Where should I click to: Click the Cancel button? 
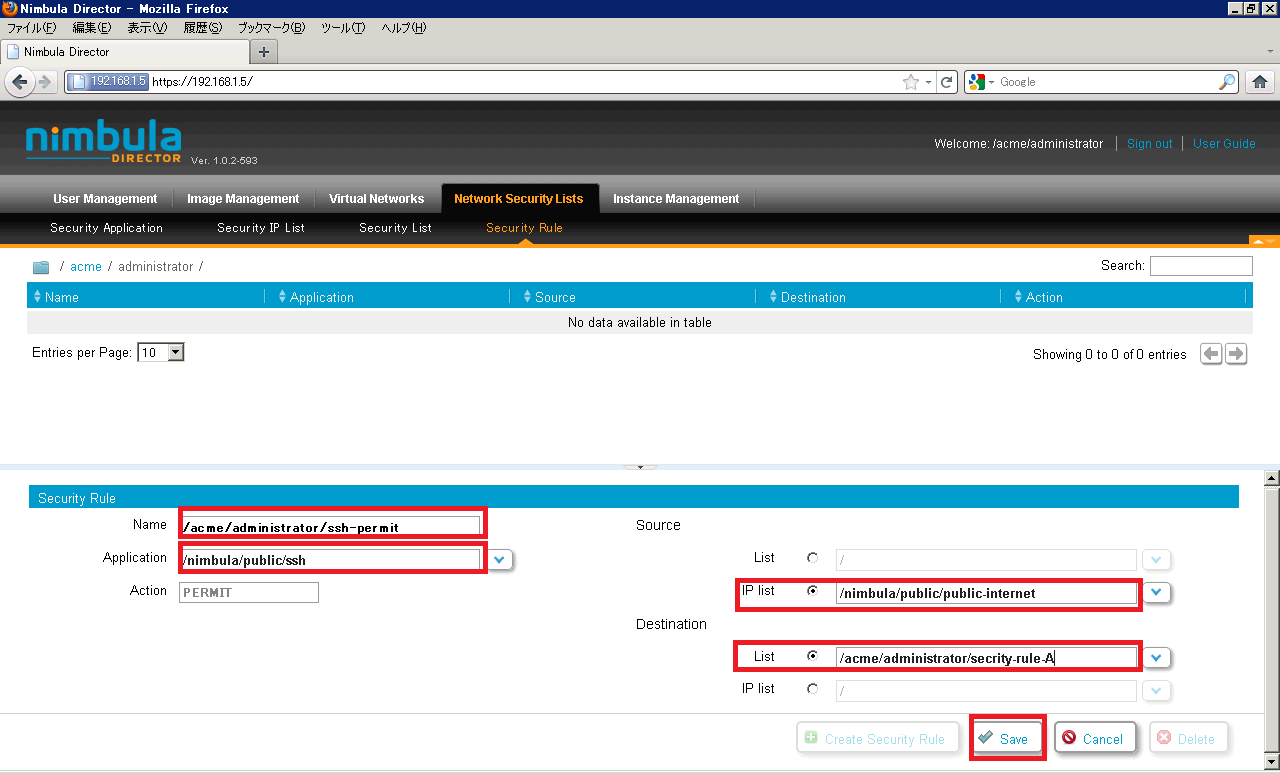pyautogui.click(x=1094, y=738)
